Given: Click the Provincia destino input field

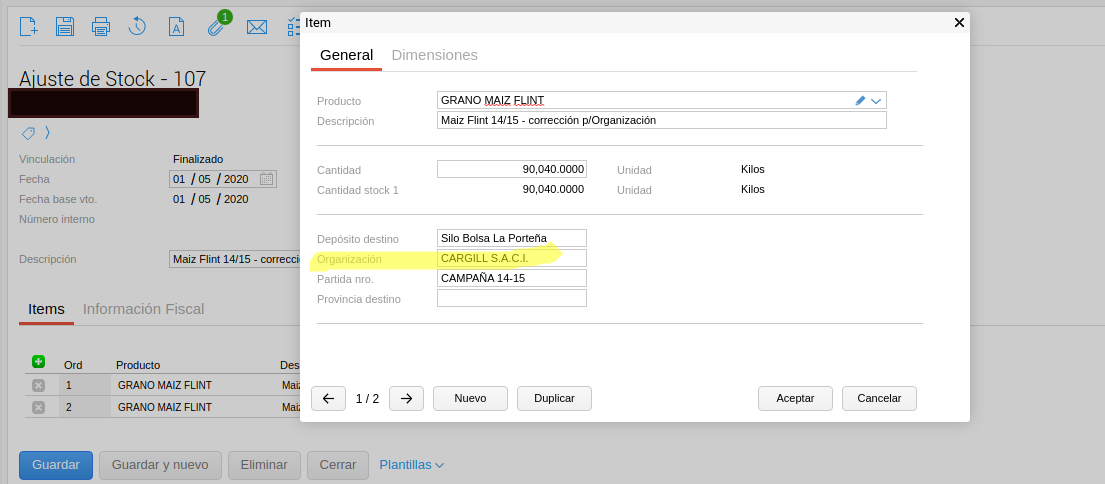Looking at the screenshot, I should point(511,298).
